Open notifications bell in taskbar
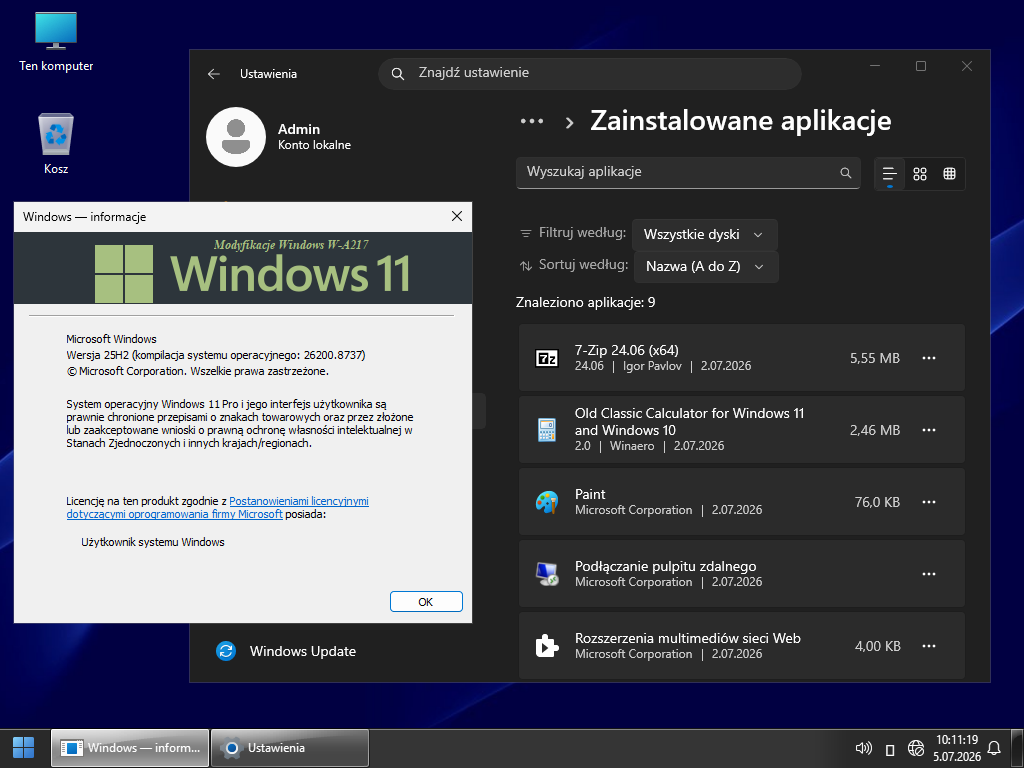The image size is (1024, 768). tap(994, 748)
